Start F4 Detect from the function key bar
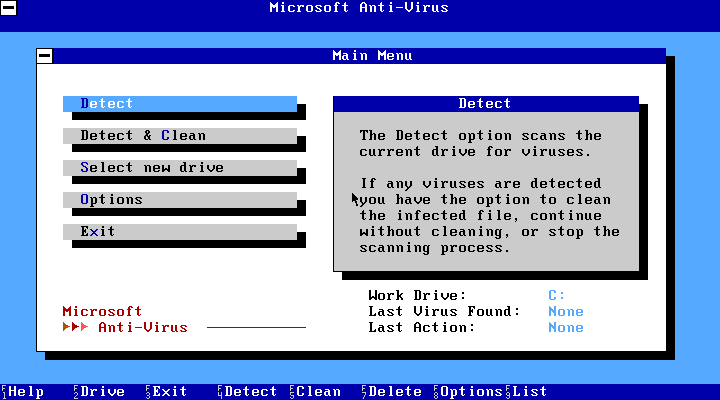 (x=248, y=392)
